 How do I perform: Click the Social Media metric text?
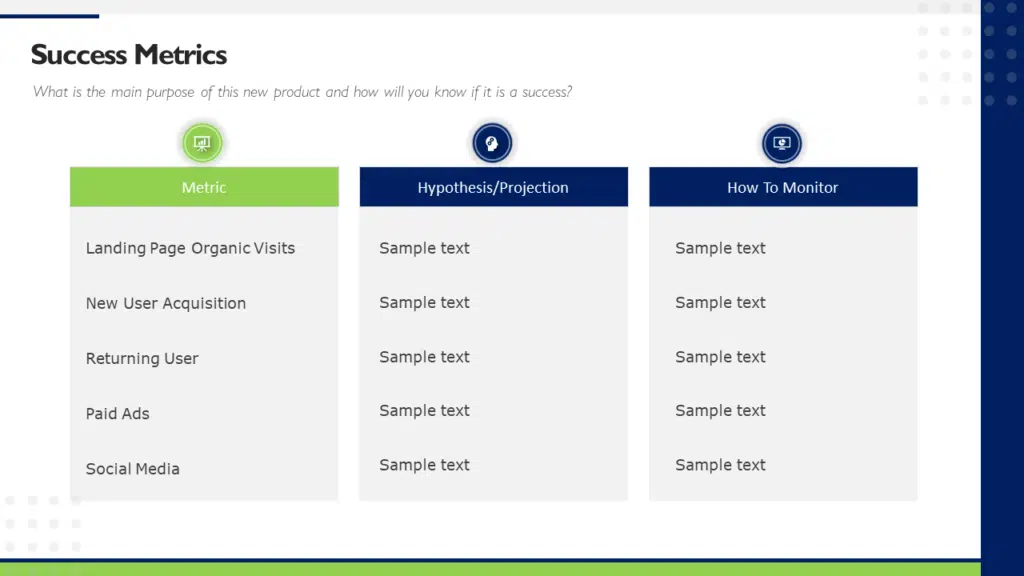click(133, 468)
